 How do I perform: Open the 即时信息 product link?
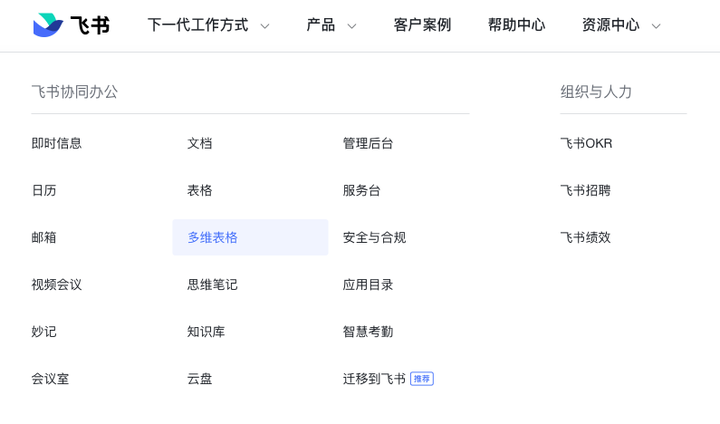pyautogui.click(x=56, y=143)
